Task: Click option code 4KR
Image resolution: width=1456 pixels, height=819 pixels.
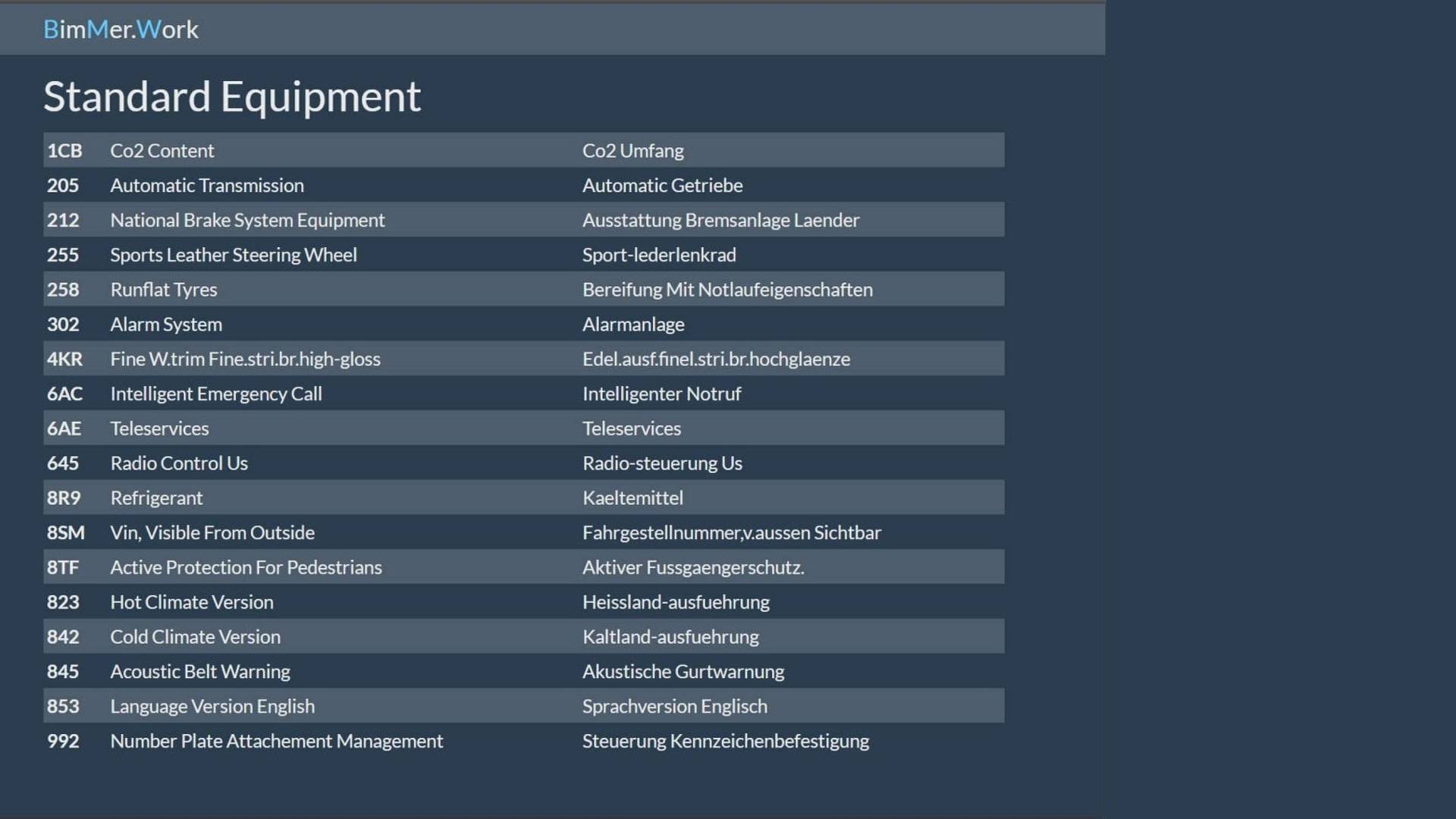Action: [64, 359]
